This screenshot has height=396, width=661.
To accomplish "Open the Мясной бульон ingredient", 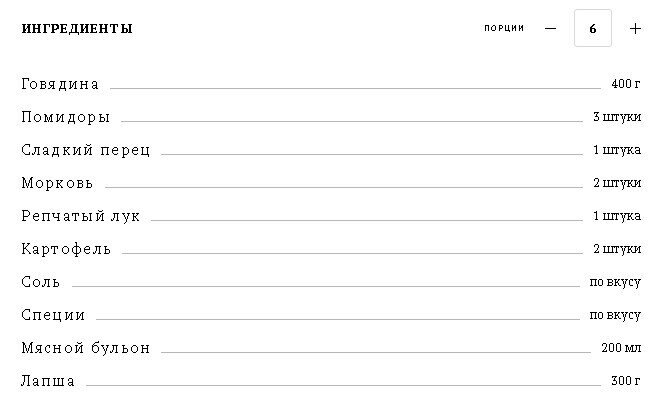I will pyautogui.click(x=86, y=348).
